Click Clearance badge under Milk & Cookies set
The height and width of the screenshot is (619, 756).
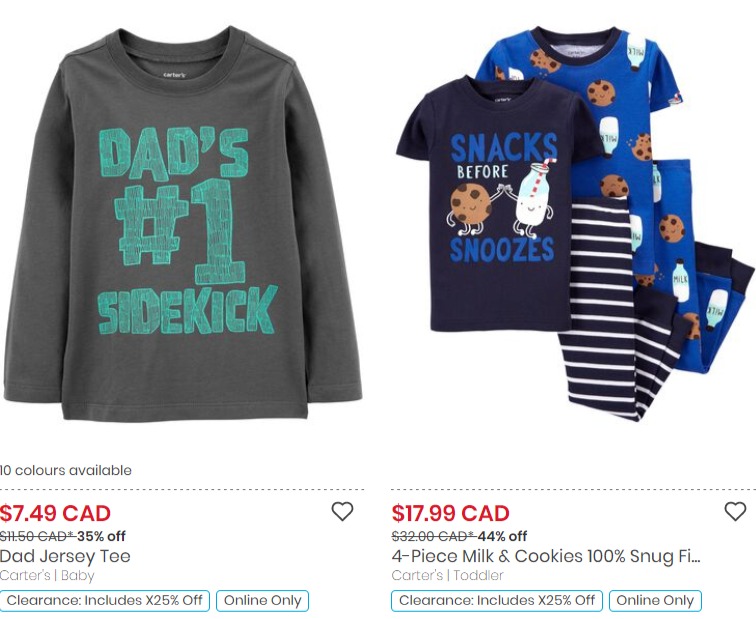pyautogui.click(x=497, y=601)
